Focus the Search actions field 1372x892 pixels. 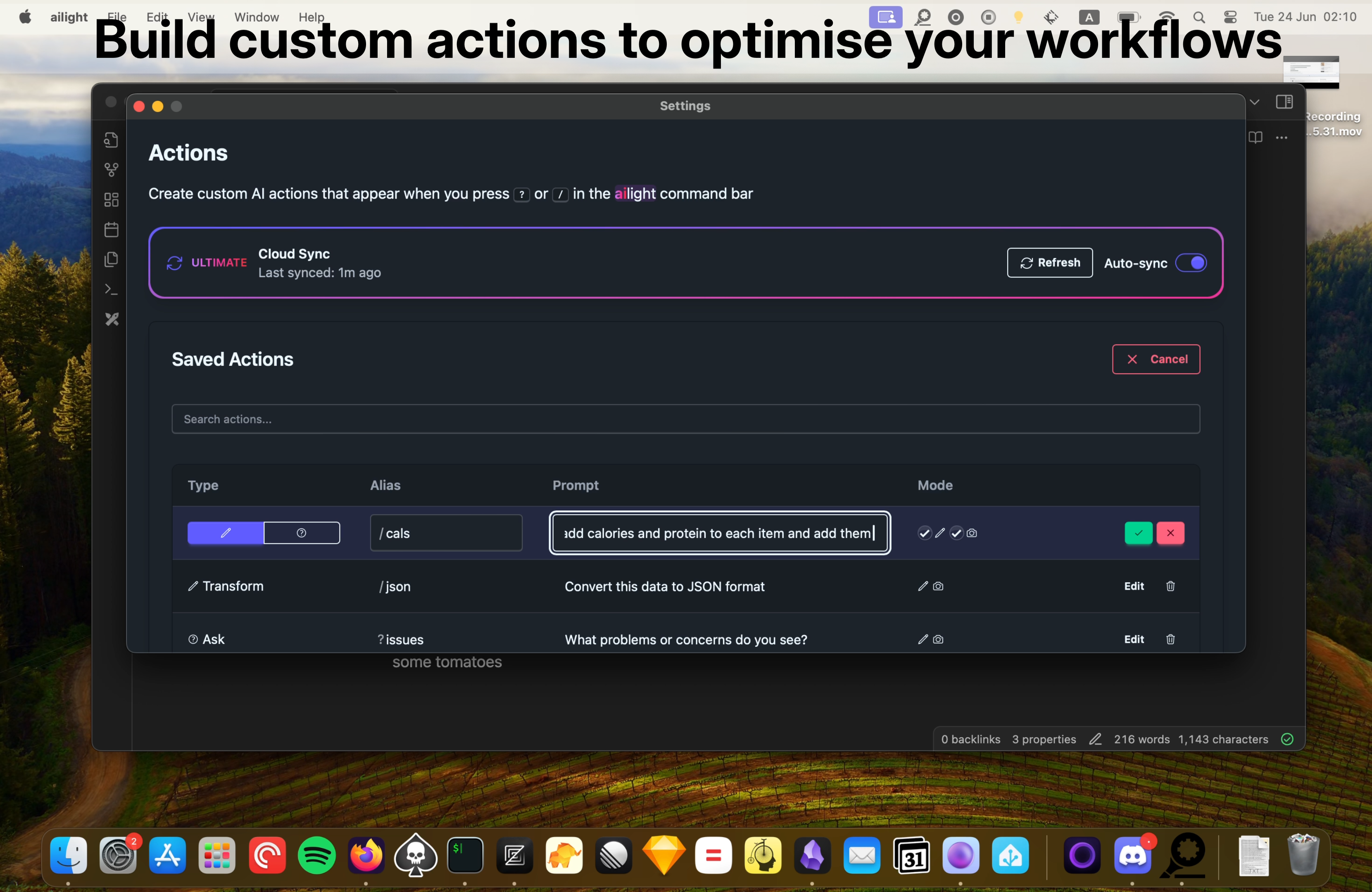tap(685, 419)
